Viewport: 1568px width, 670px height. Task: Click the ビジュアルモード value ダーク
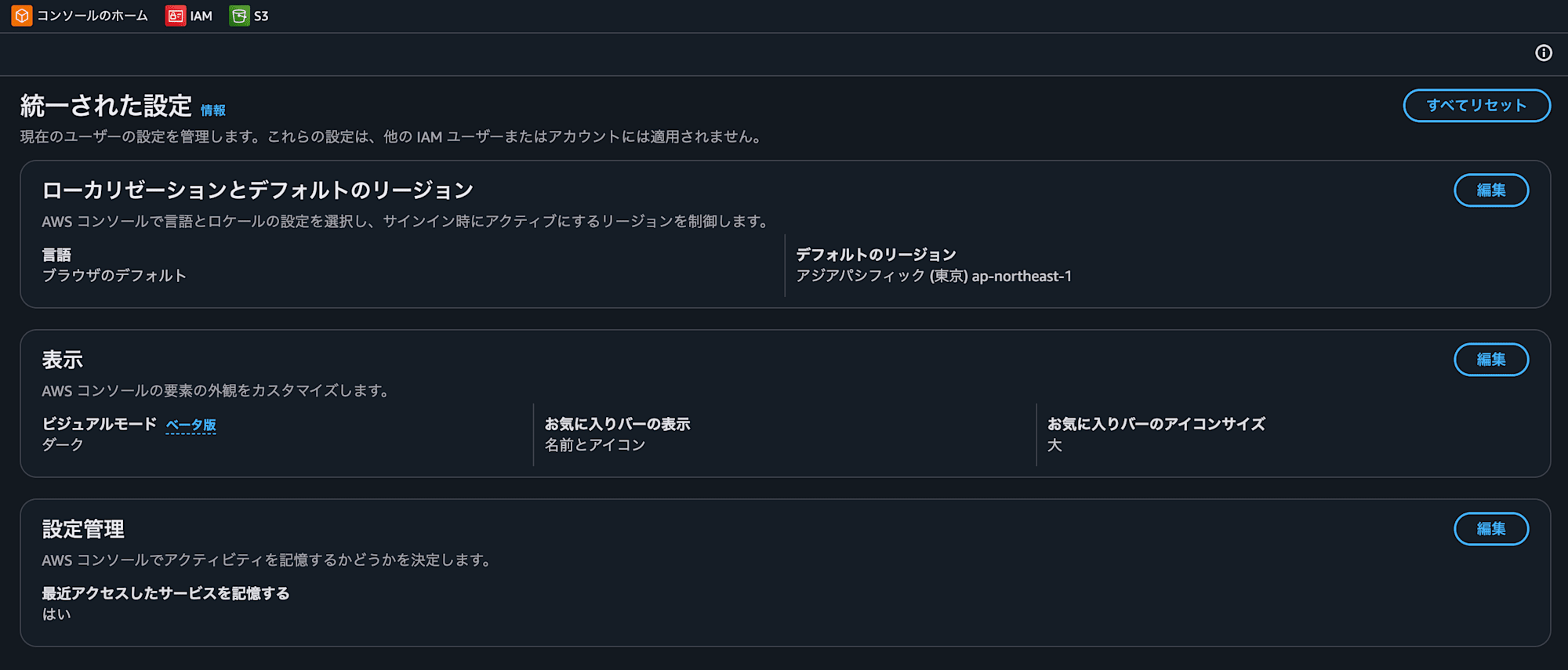pos(61,444)
